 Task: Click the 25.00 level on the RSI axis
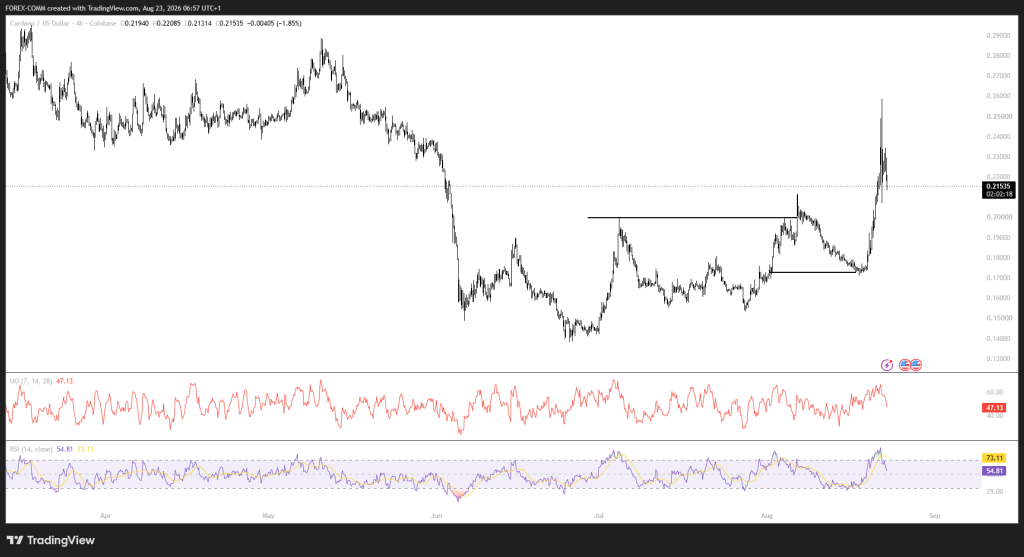[x=995, y=492]
